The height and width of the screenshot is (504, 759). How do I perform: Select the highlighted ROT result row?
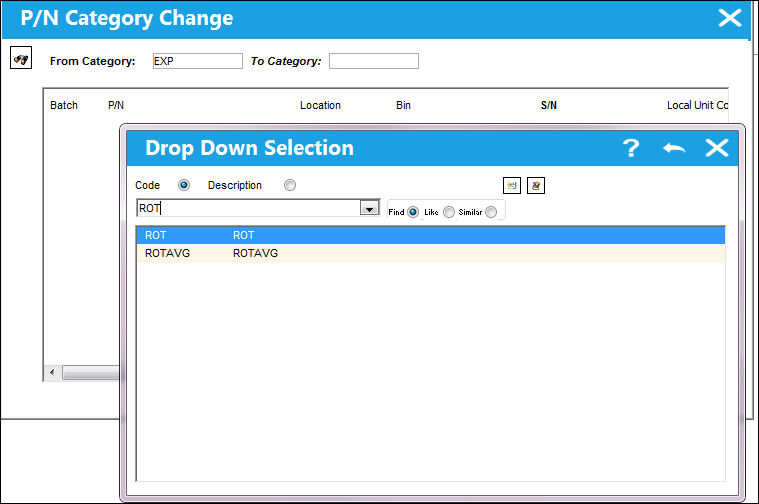[x=431, y=235]
